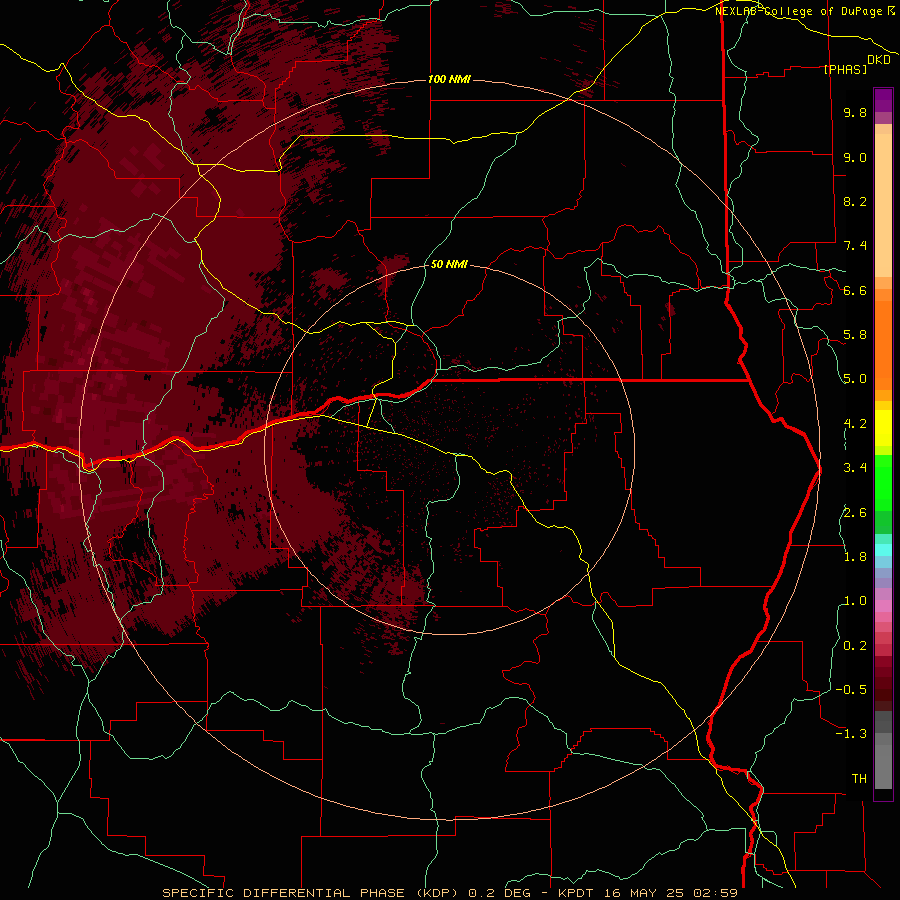The height and width of the screenshot is (900, 900).
Task: Pick the cyan color bar segment
Action: (x=883, y=550)
